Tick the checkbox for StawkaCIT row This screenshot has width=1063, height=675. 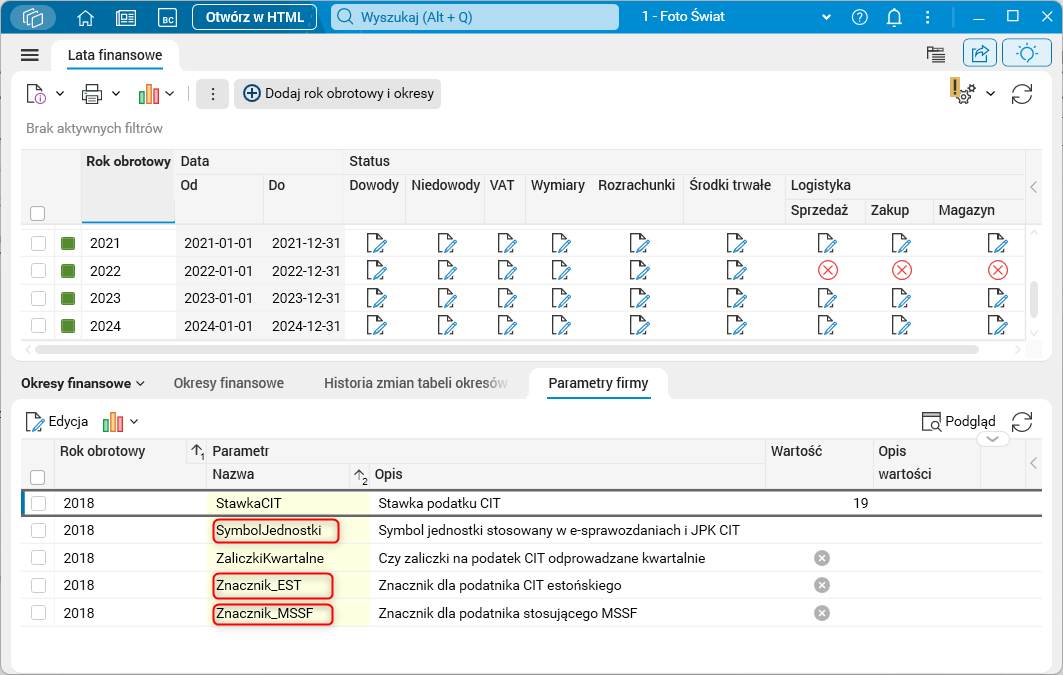point(38,503)
